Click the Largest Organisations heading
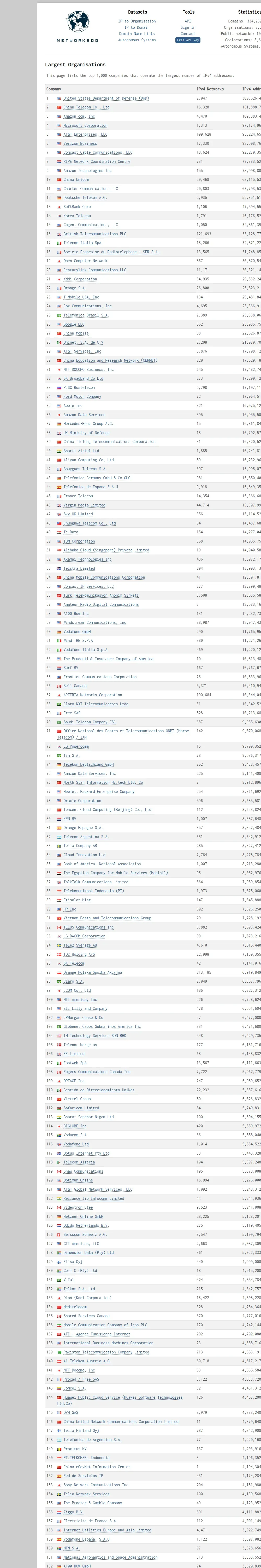Viewport: 261px width, 1568px height. [75, 65]
